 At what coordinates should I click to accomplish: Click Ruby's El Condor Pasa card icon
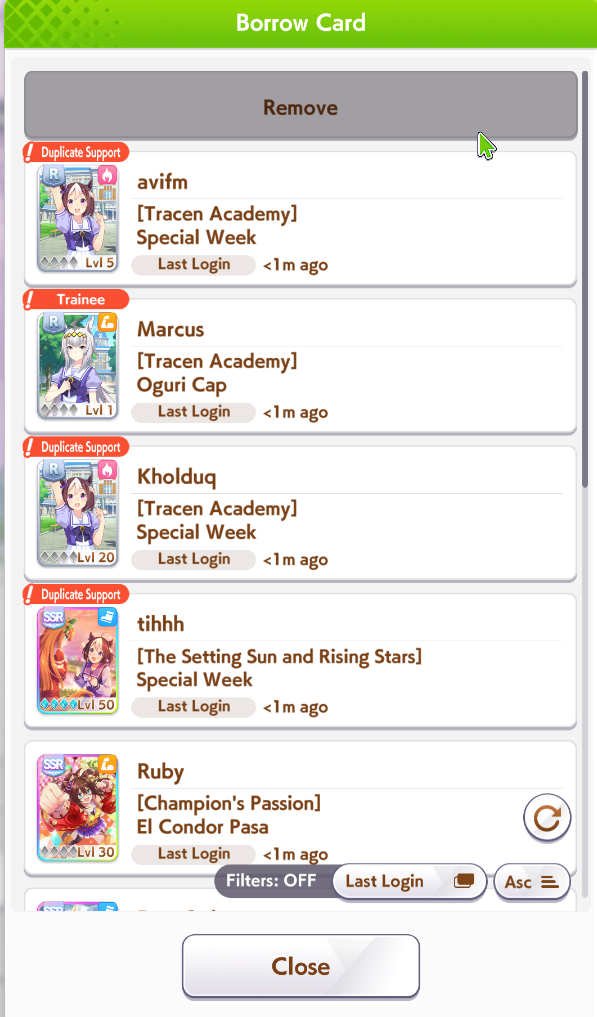point(78,807)
